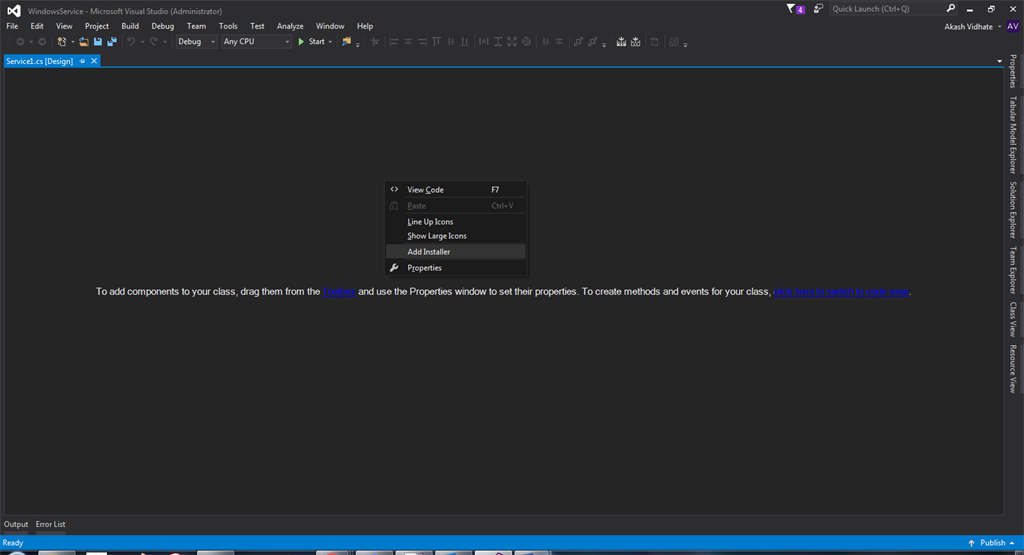Click the Navigate Backward toolbar arrow
The height and width of the screenshot is (555, 1024).
(20, 42)
